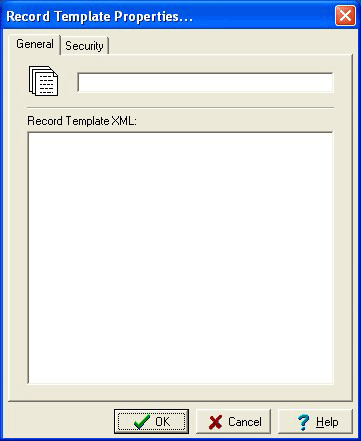
Task: Click the OK text label
Action: tap(162, 422)
